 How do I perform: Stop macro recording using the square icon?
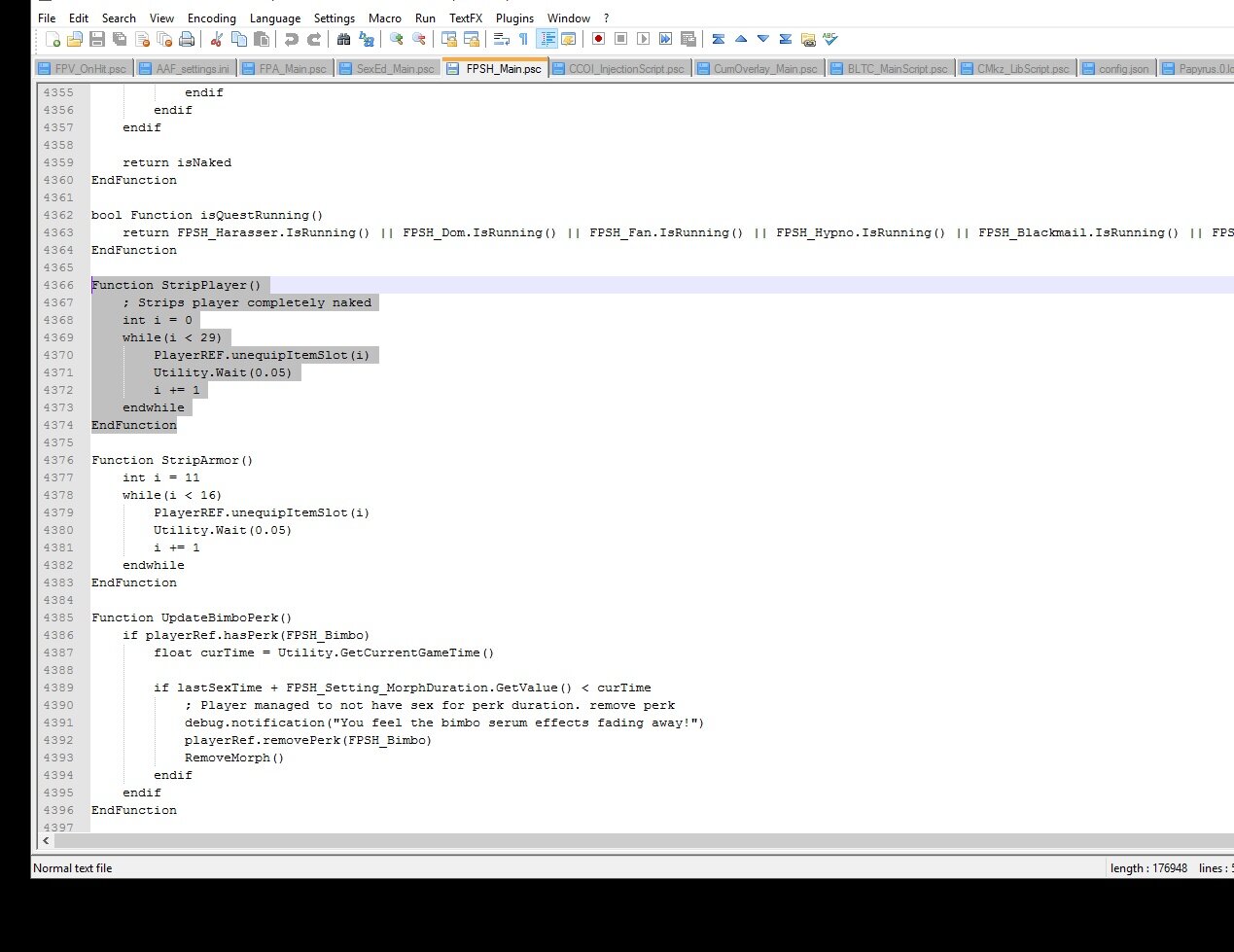(x=620, y=39)
